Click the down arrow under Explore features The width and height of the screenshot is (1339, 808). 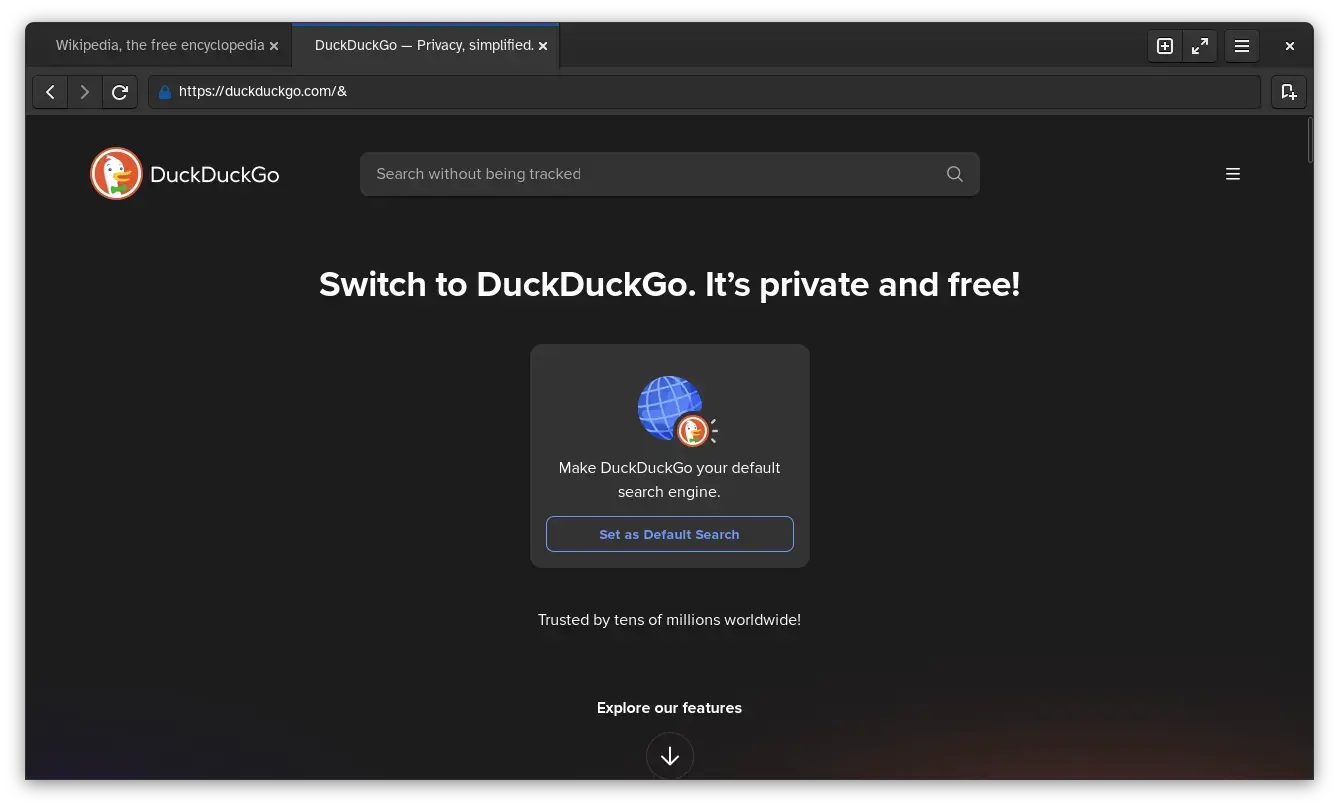pos(669,756)
